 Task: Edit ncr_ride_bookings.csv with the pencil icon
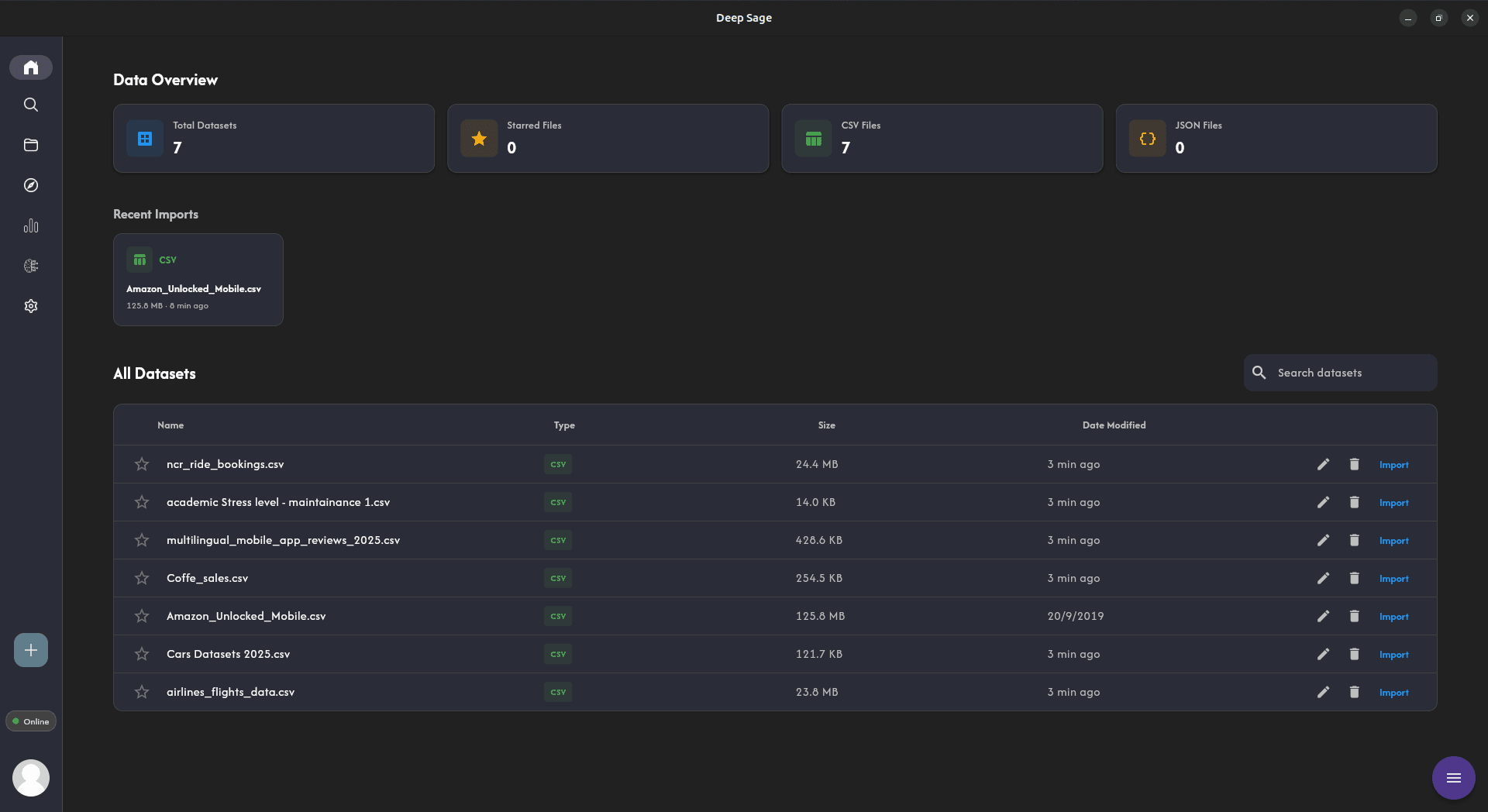coord(1323,464)
